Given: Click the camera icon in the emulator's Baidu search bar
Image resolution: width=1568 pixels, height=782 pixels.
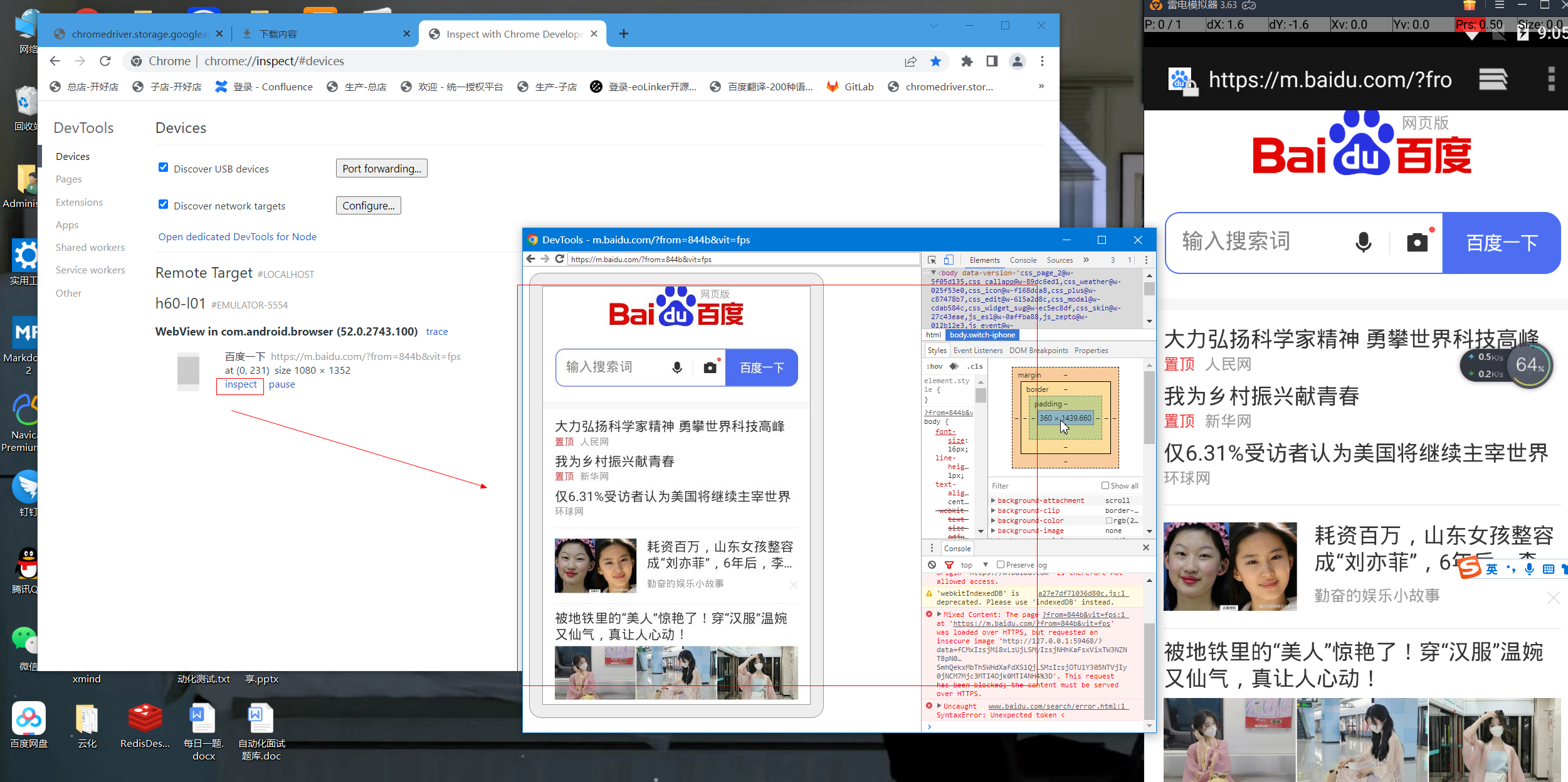Looking at the screenshot, I should coord(1417,243).
